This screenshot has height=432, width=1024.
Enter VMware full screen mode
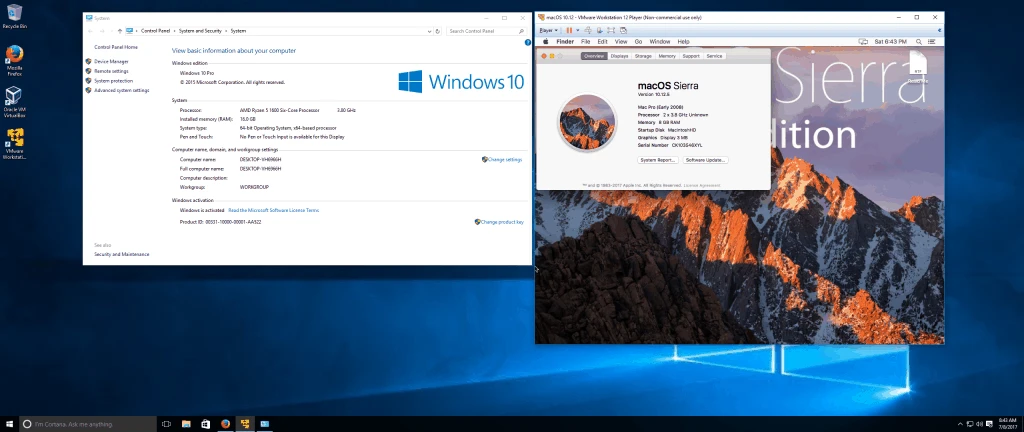pos(611,30)
